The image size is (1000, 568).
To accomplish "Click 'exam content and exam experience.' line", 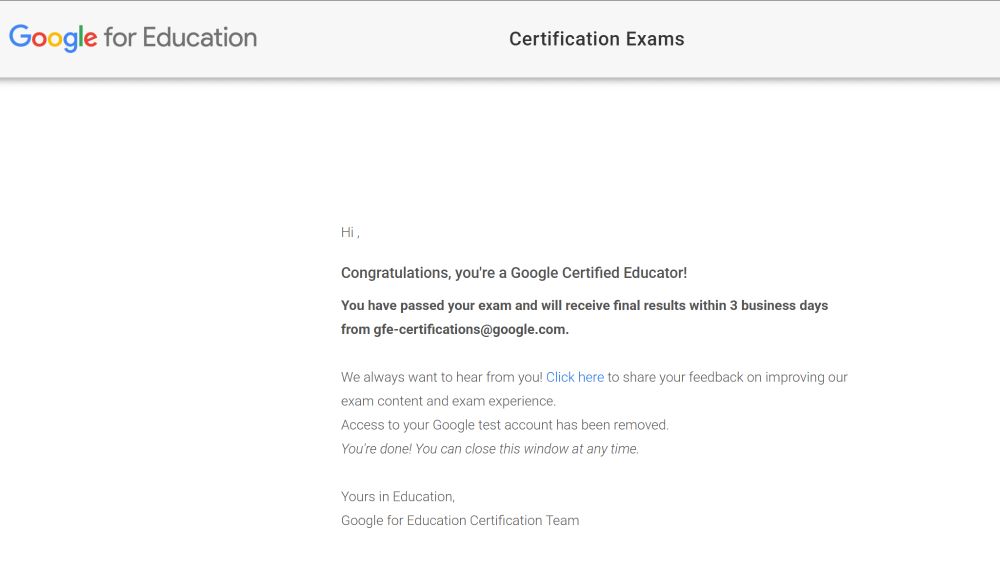I will point(448,401).
